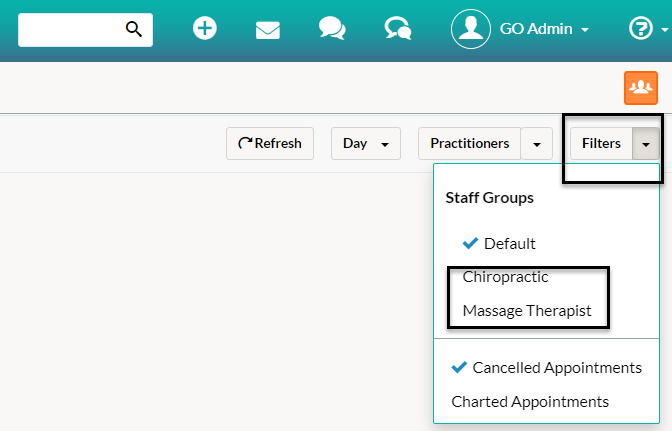The width and height of the screenshot is (672, 431).
Task: Click the Practitioners button
Action: (469, 144)
